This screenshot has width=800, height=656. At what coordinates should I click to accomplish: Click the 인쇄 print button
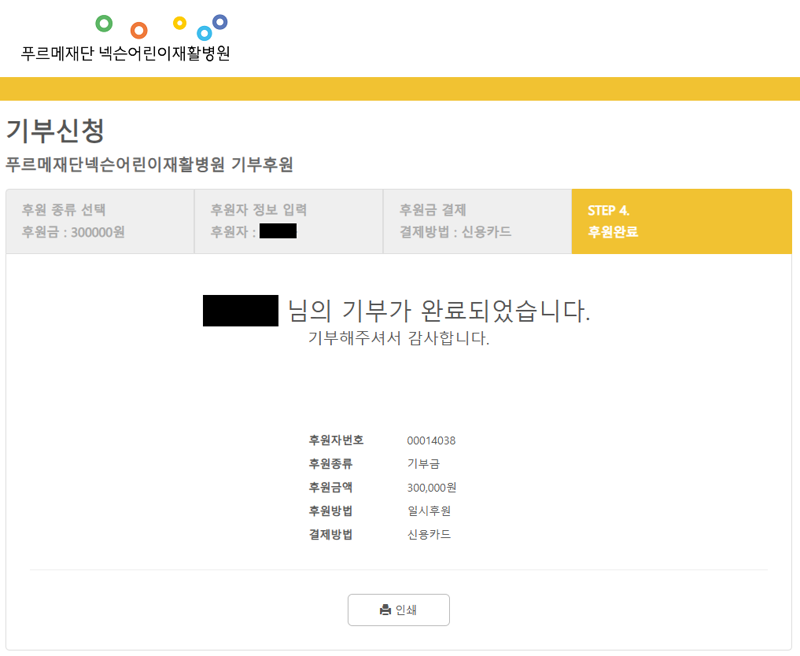coord(398,610)
